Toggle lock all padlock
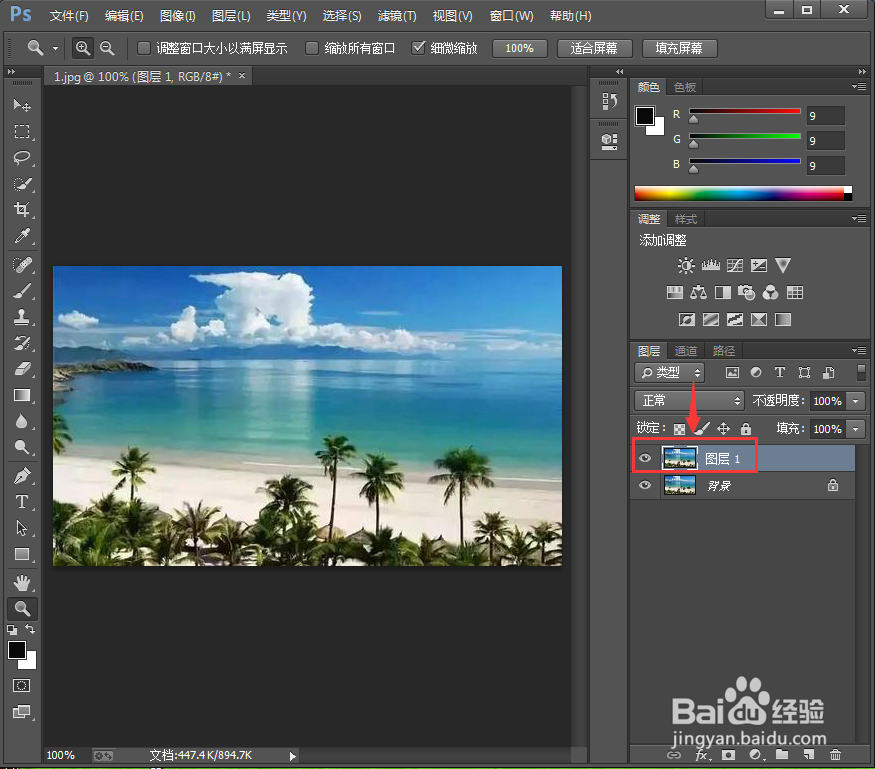Screen dimensions: 875x769 (x=746, y=429)
